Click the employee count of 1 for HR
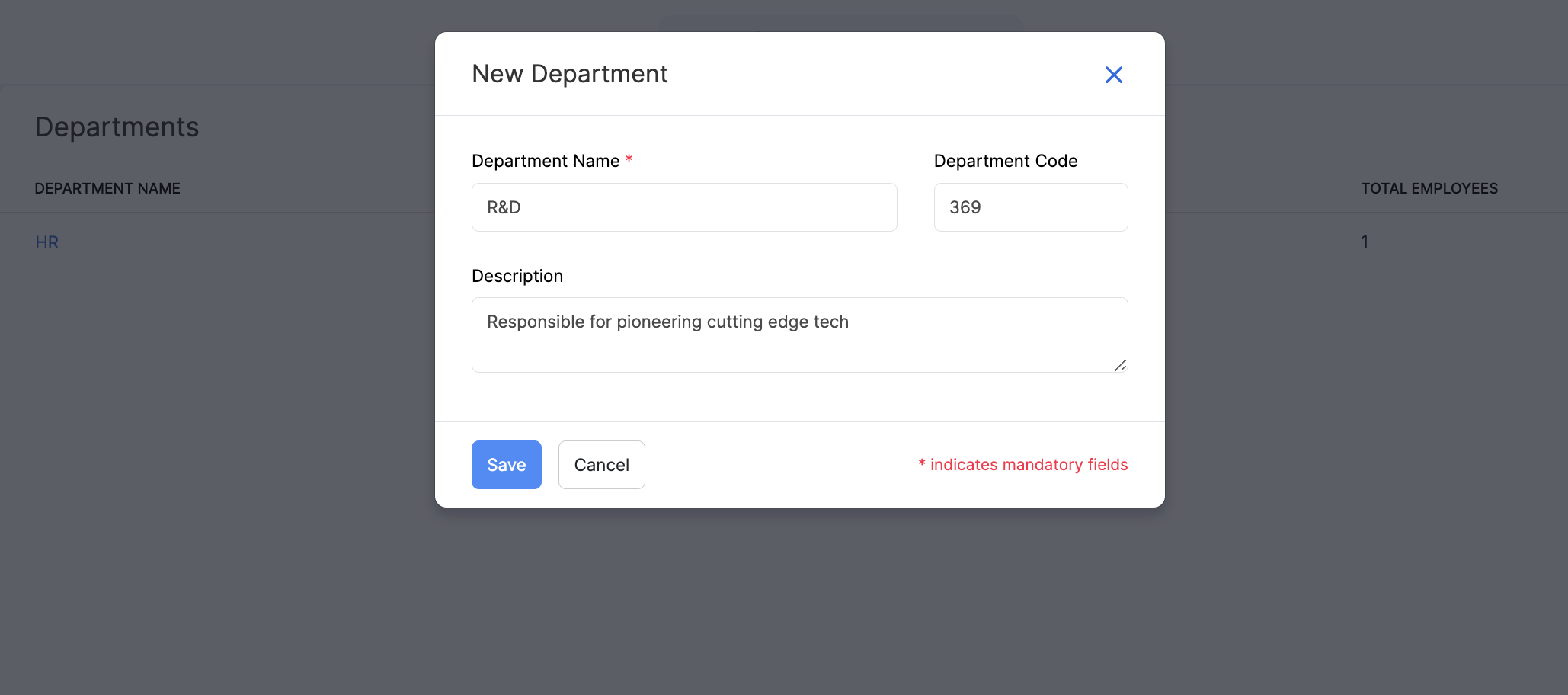Image resolution: width=1568 pixels, height=695 pixels. pyautogui.click(x=1364, y=242)
